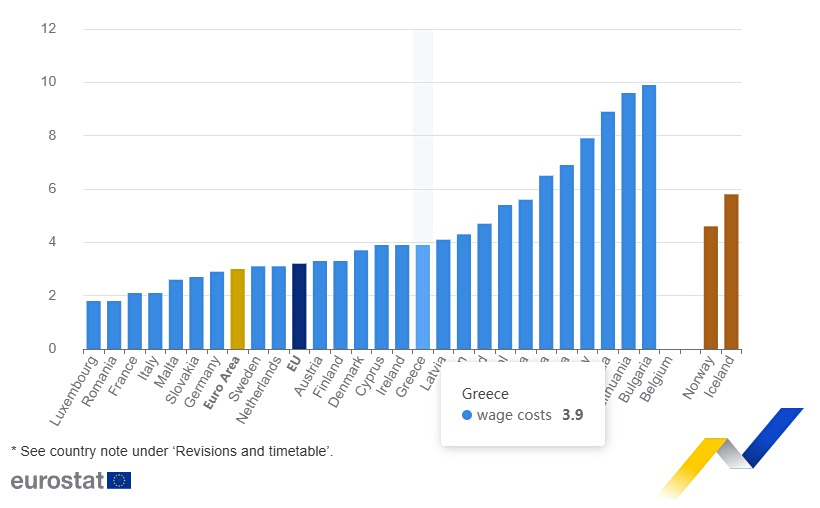Click the Slovakia axis label
This screenshot has width=820, height=508.
point(183,380)
